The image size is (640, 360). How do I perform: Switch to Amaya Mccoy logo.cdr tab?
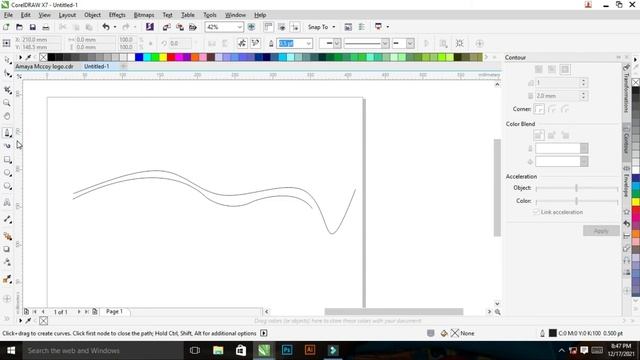[x=44, y=66]
